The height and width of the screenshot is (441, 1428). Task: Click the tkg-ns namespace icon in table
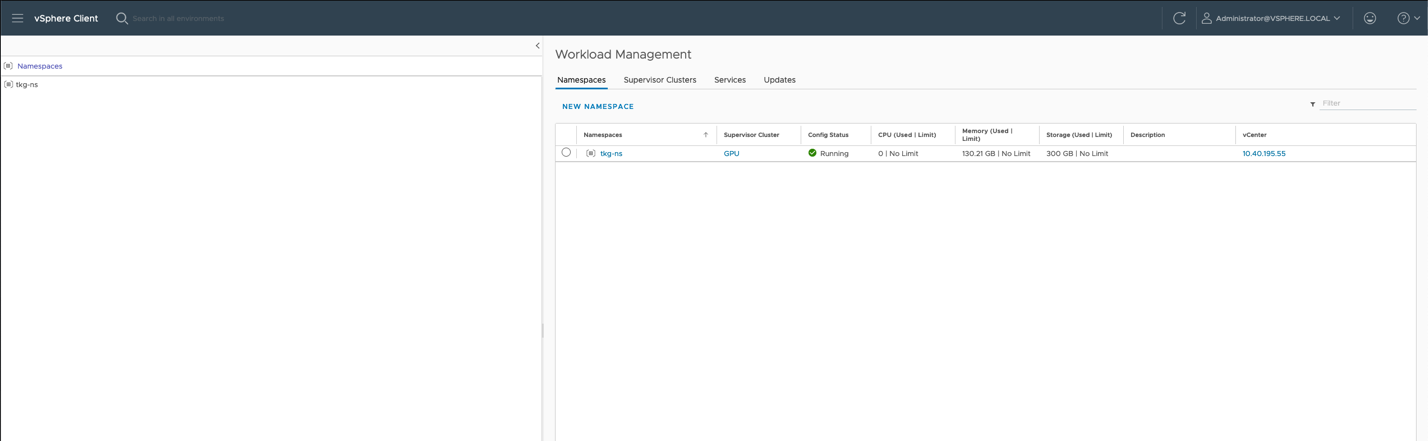coord(591,154)
